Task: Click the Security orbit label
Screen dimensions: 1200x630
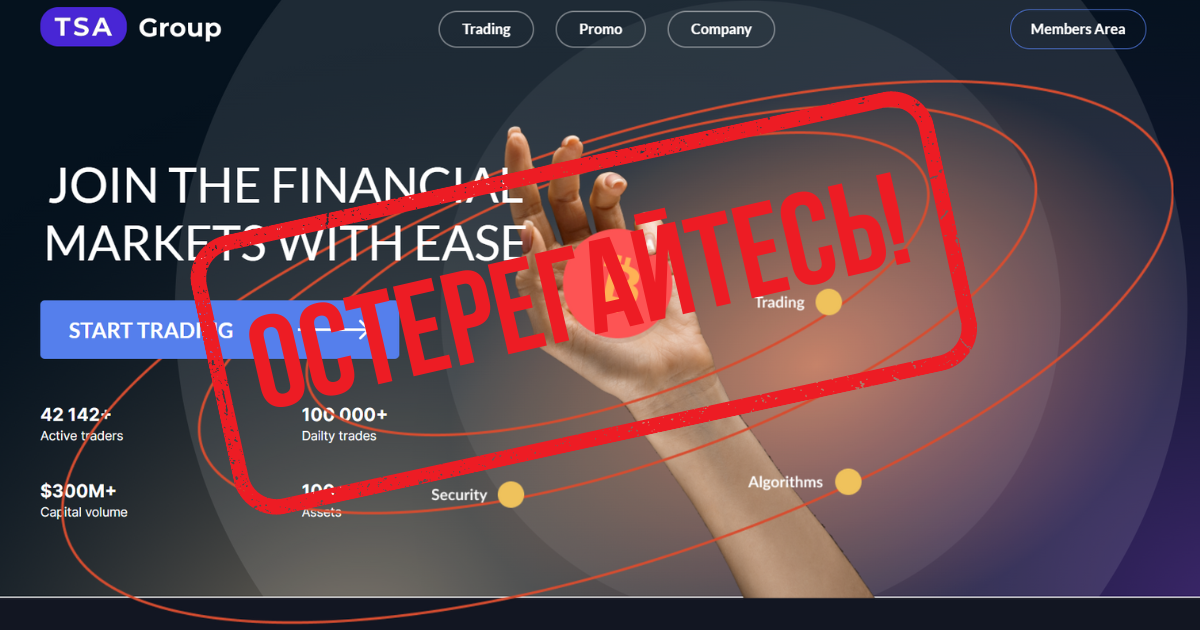Action: (459, 494)
